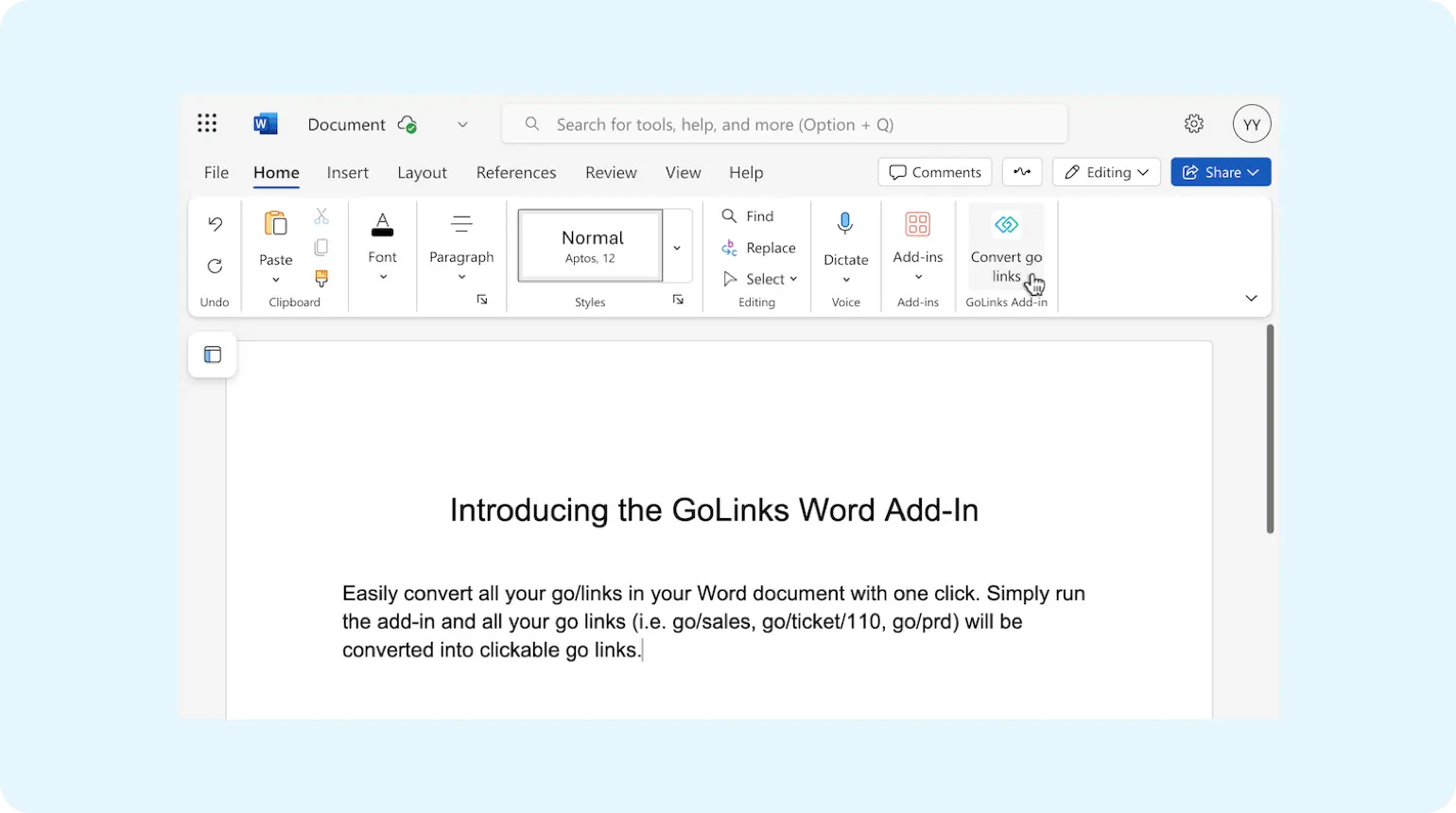Open Find with the magnifier icon
The image size is (1456, 813).
click(729, 216)
